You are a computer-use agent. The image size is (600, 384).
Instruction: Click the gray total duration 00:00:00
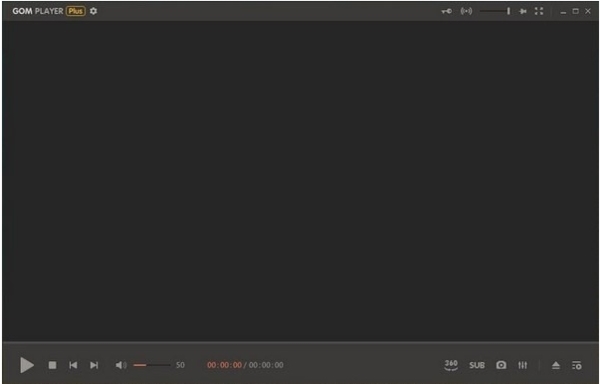(x=266, y=365)
